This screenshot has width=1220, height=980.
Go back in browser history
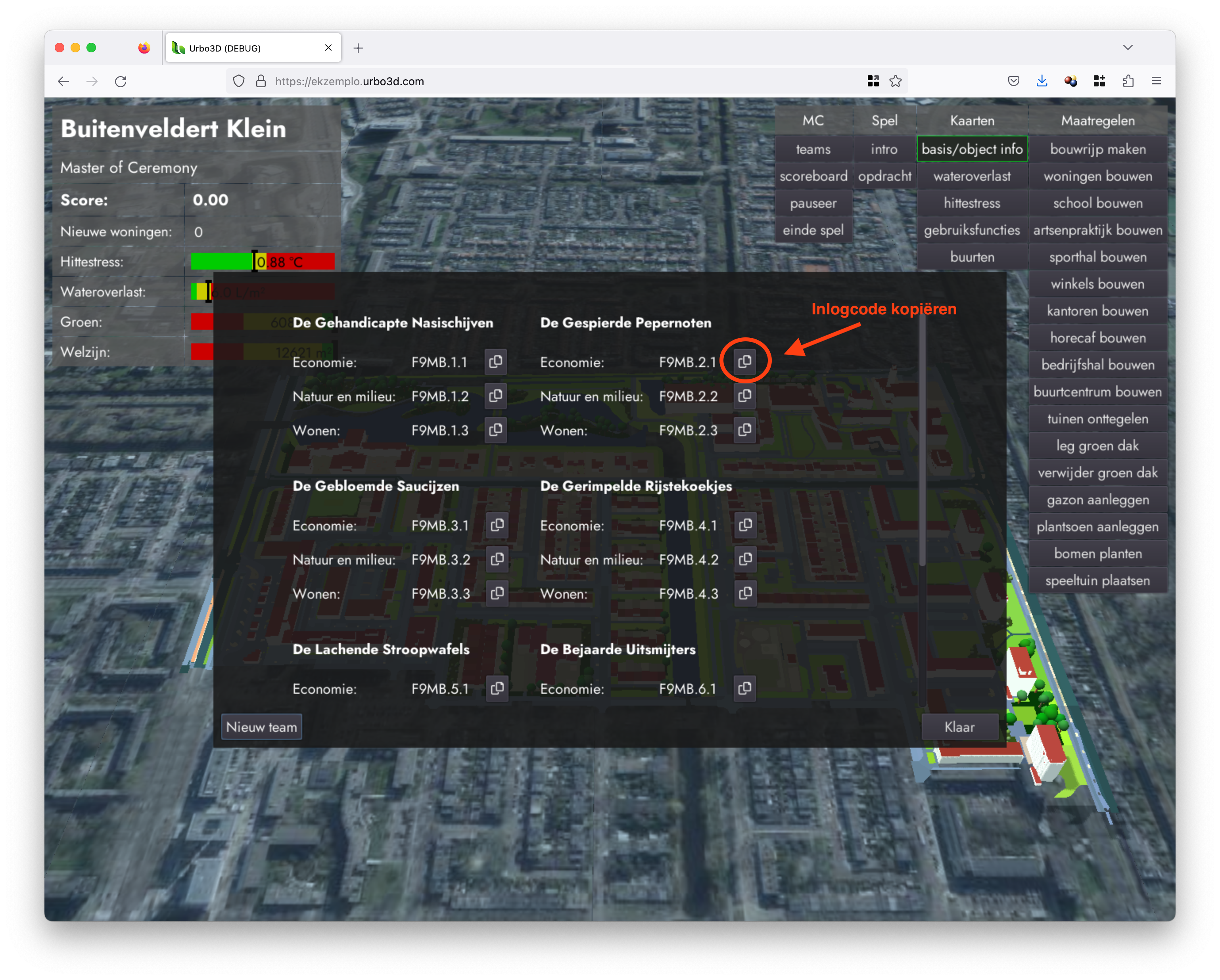[x=63, y=81]
